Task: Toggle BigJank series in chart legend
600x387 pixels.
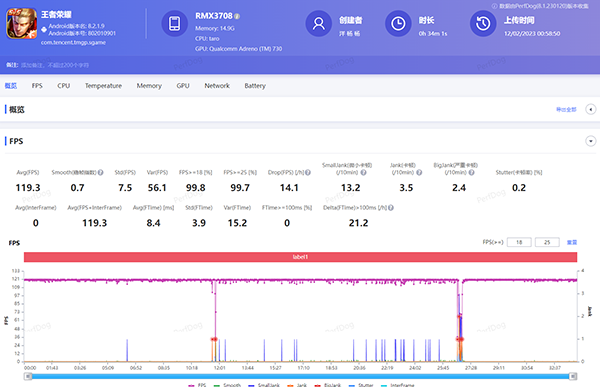Action: 328,385
